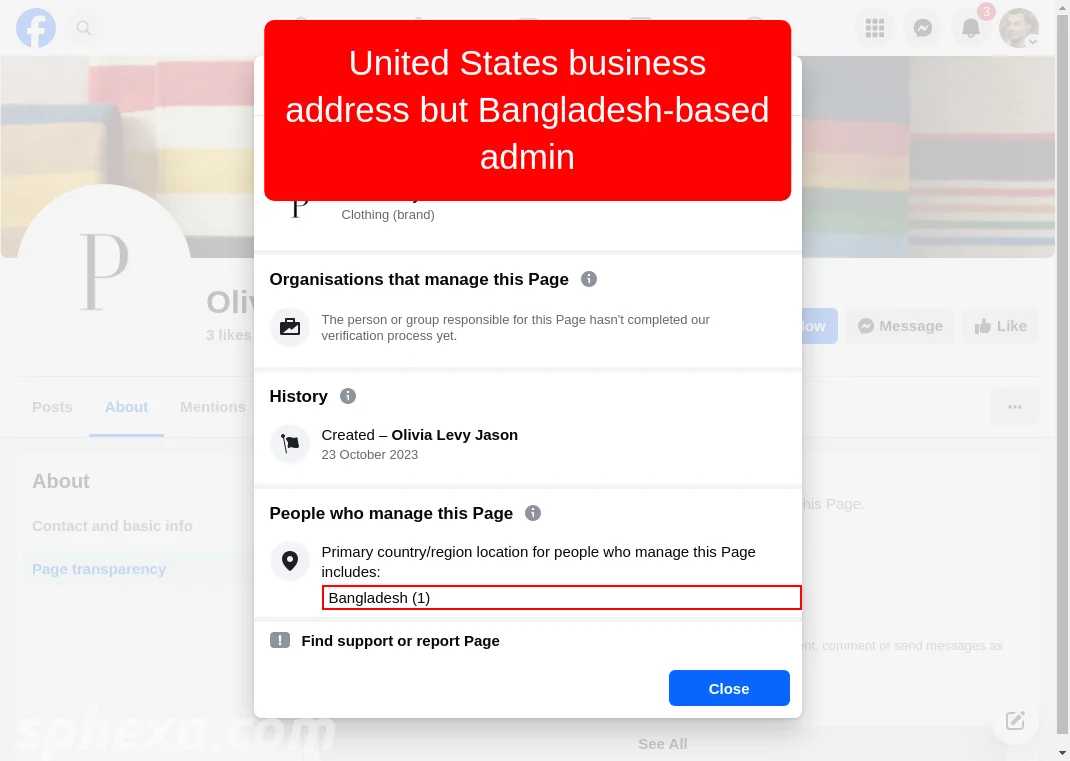Open the Facebook search icon
The width and height of the screenshot is (1070, 761).
84,28
